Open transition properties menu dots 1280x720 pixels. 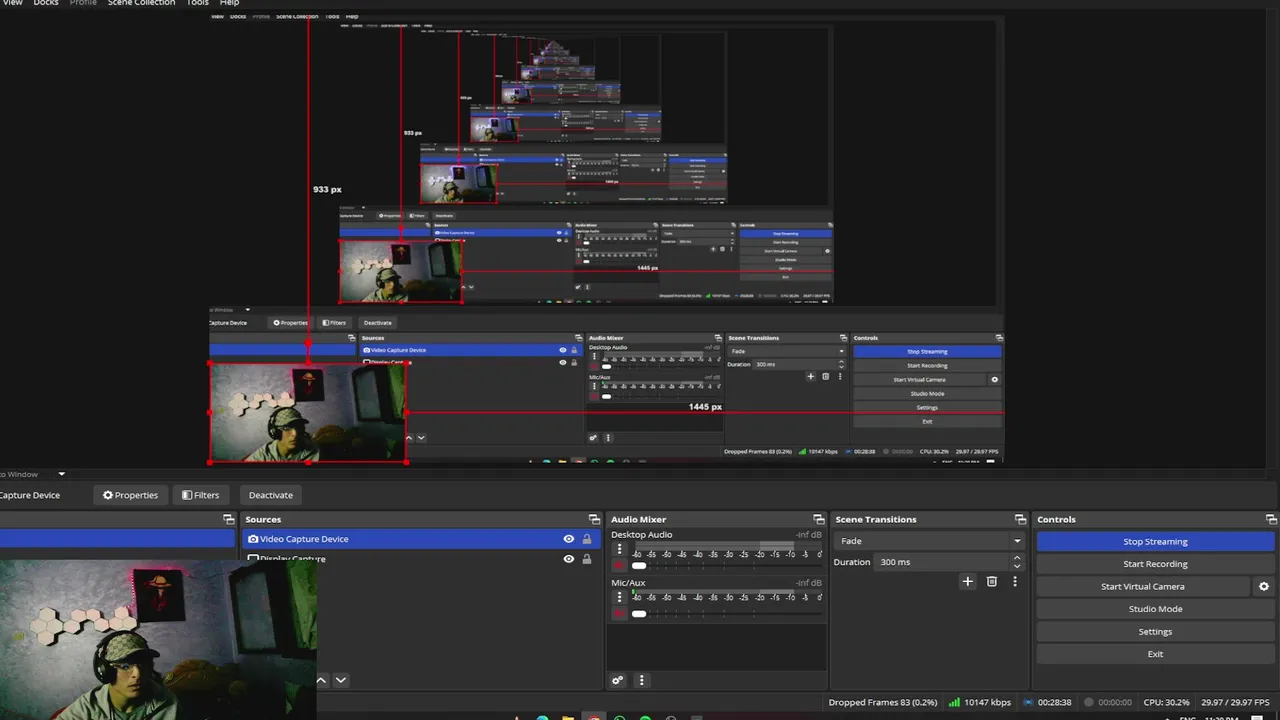1014,581
